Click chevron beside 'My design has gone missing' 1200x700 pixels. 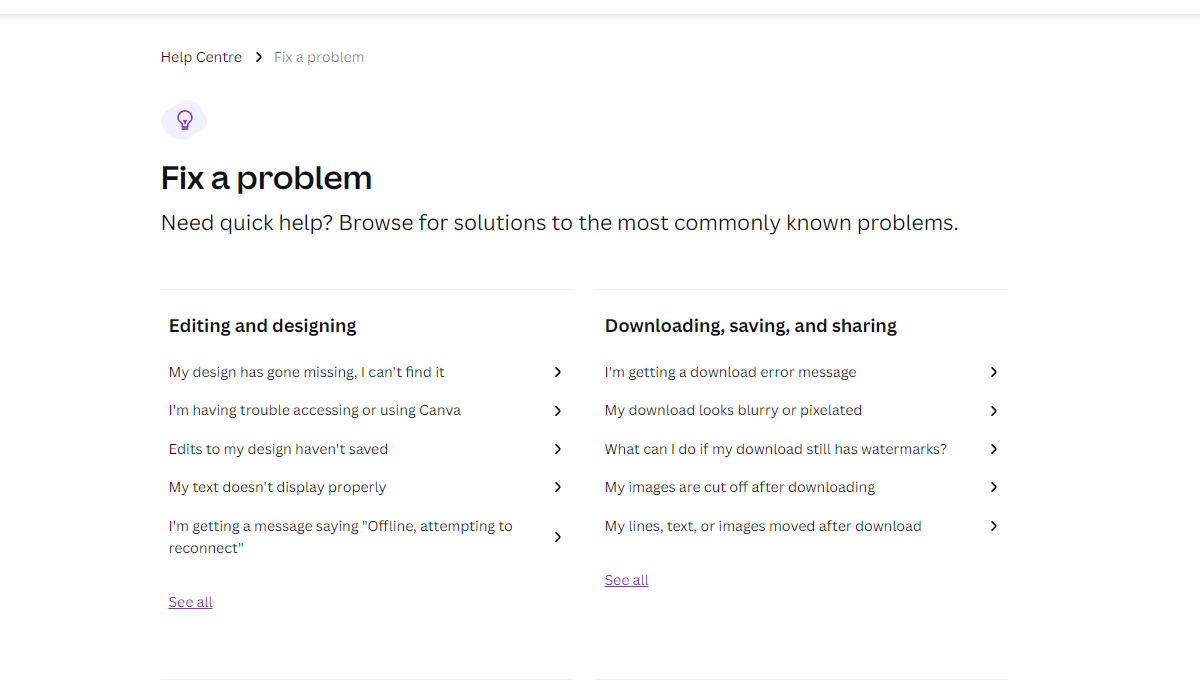(x=558, y=372)
